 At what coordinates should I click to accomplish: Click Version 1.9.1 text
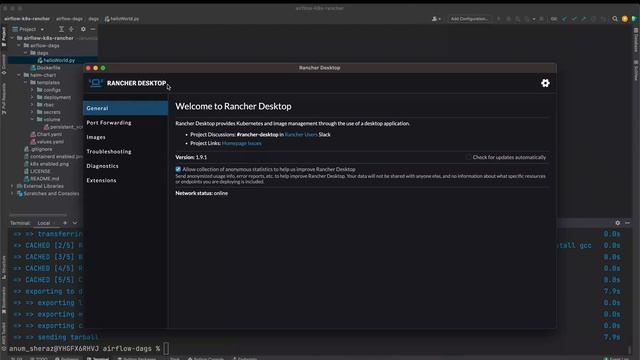point(191,157)
